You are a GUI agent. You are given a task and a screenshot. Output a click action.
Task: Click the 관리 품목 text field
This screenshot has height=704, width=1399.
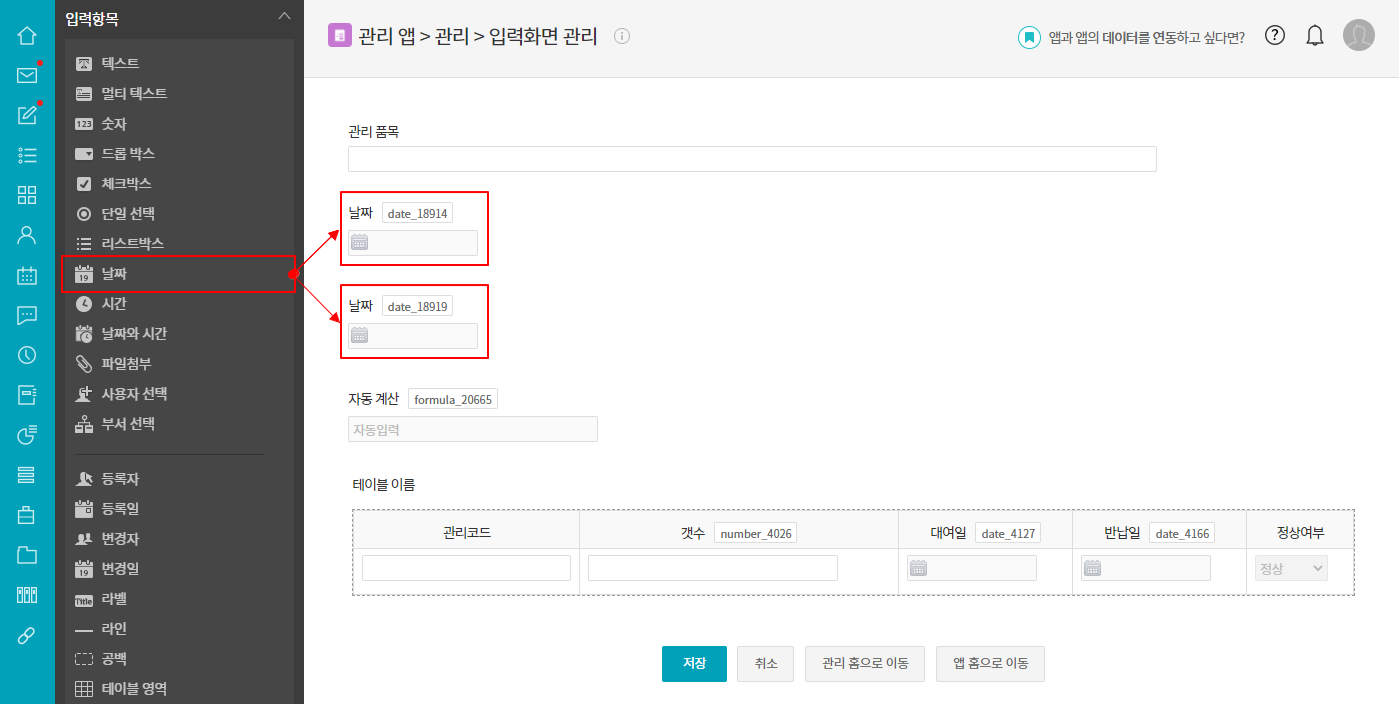tap(751, 159)
